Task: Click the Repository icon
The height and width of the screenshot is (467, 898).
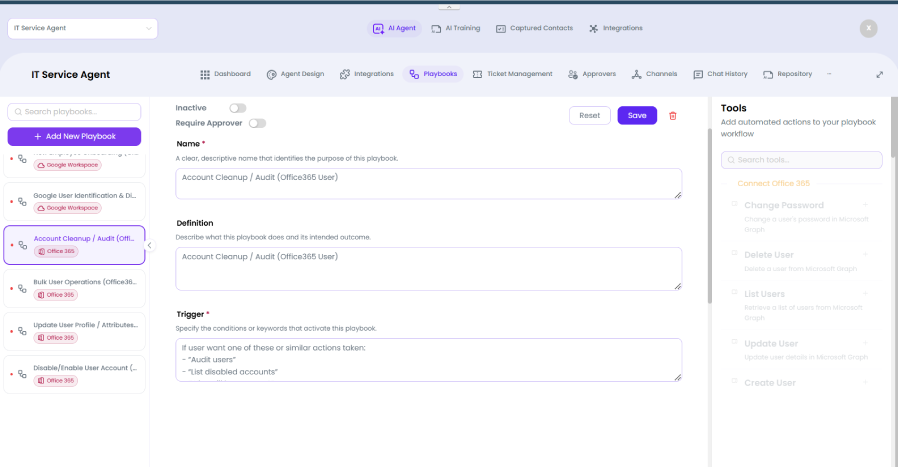Action: pos(768,74)
